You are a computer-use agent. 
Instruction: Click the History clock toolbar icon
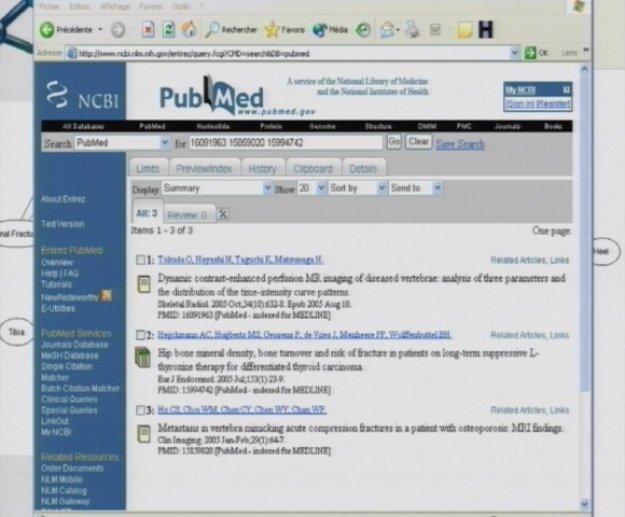pos(363,30)
